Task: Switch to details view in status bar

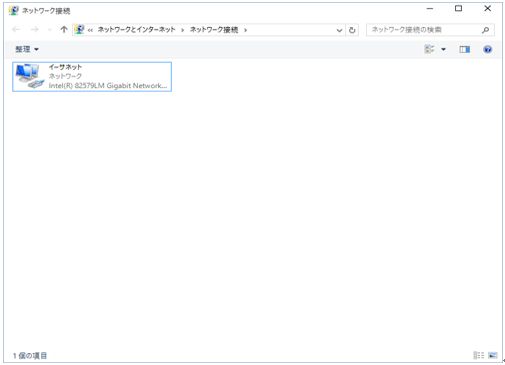Action: click(478, 355)
